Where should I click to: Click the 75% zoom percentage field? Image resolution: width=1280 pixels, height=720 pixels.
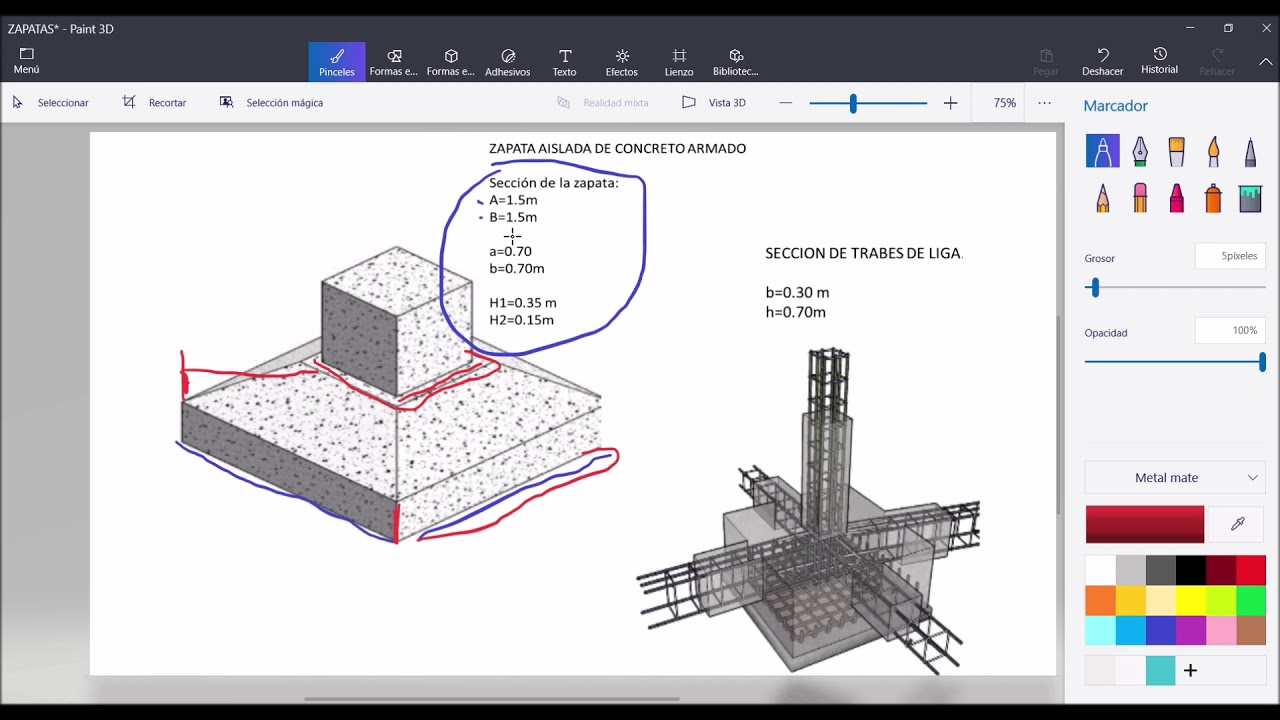1005,103
